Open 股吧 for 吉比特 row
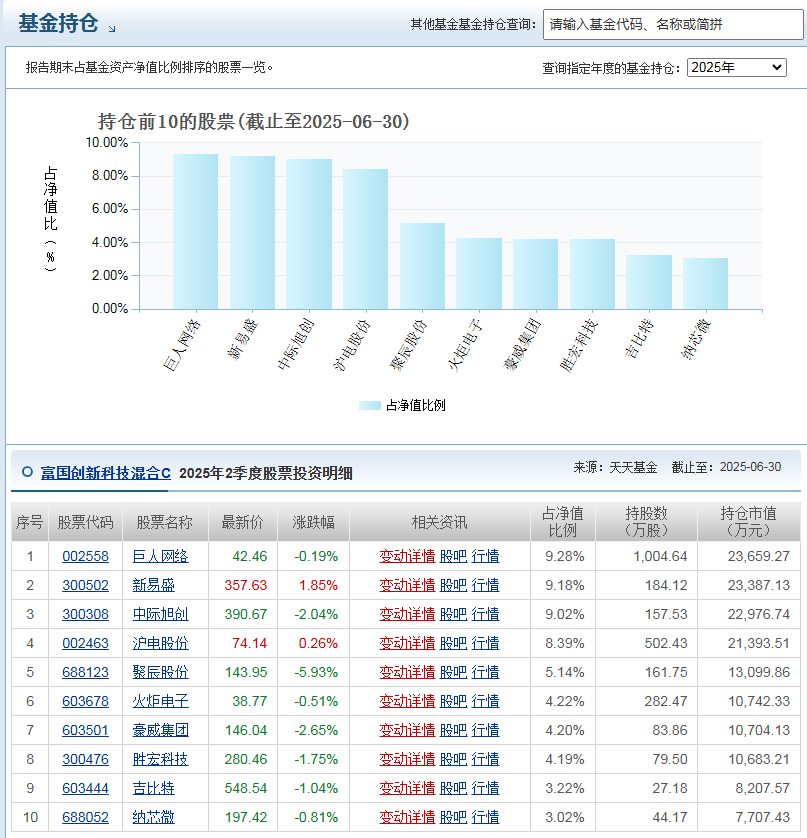This screenshot has height=838, width=807. coord(453,788)
